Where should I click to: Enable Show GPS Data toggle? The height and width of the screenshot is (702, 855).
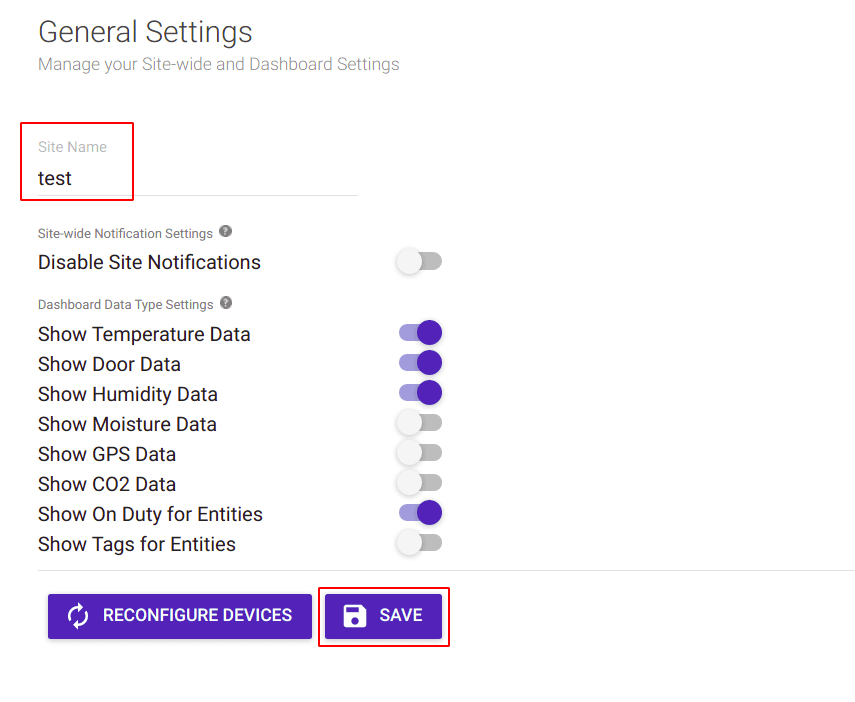tap(419, 453)
